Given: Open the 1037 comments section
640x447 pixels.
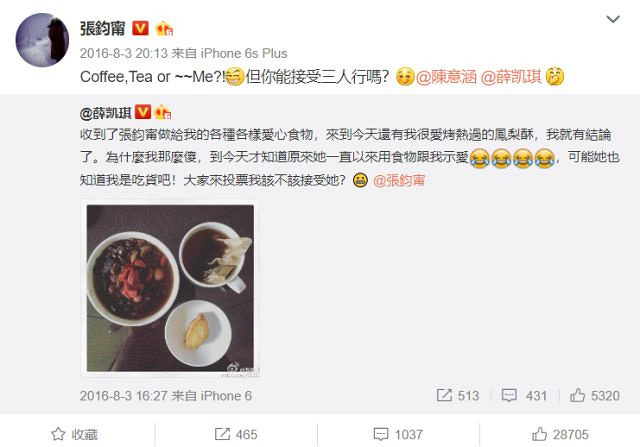Looking at the screenshot, I should click(398, 434).
